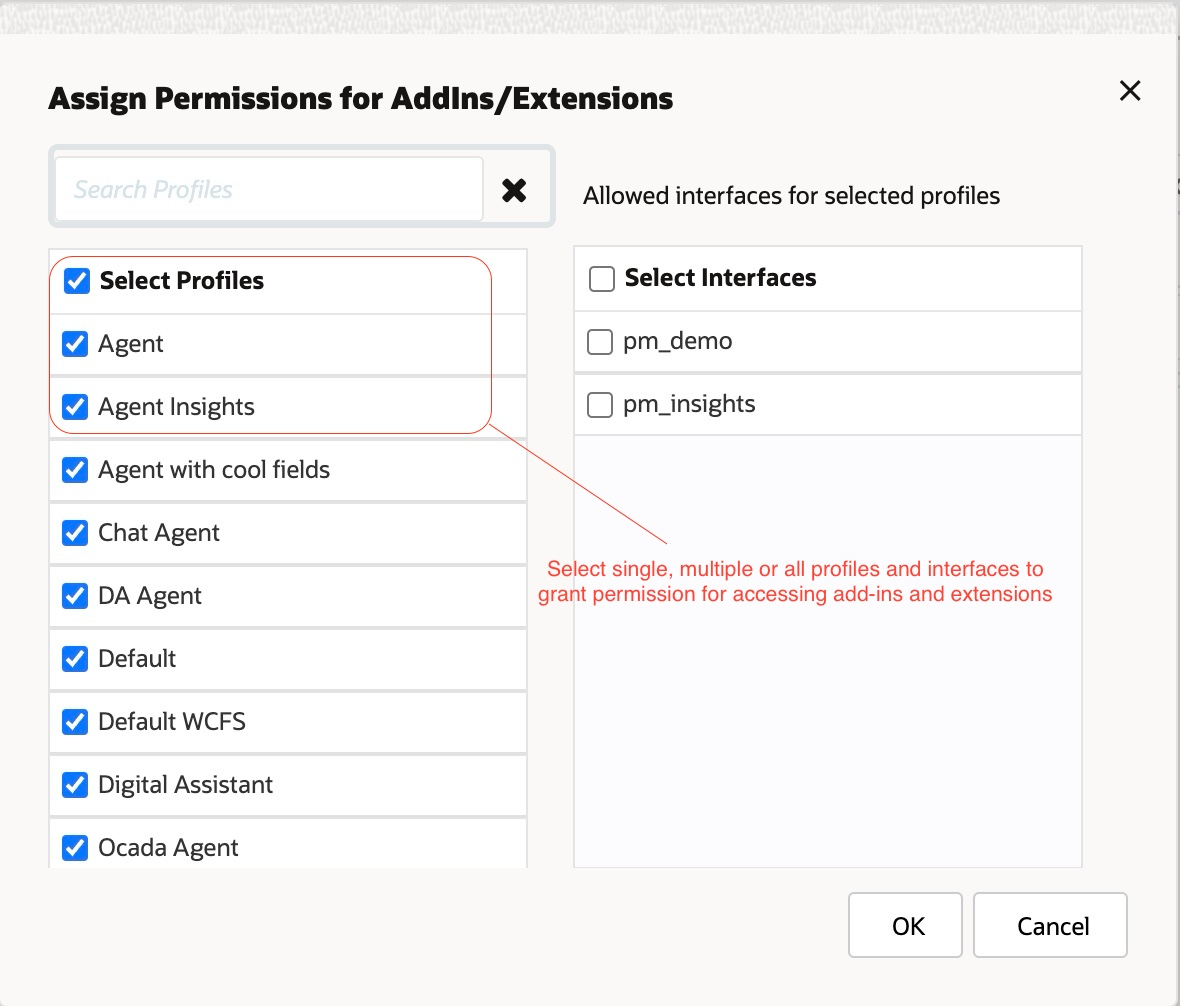Uncheck the Agent profile
1180x1006 pixels.
pyautogui.click(x=76, y=343)
